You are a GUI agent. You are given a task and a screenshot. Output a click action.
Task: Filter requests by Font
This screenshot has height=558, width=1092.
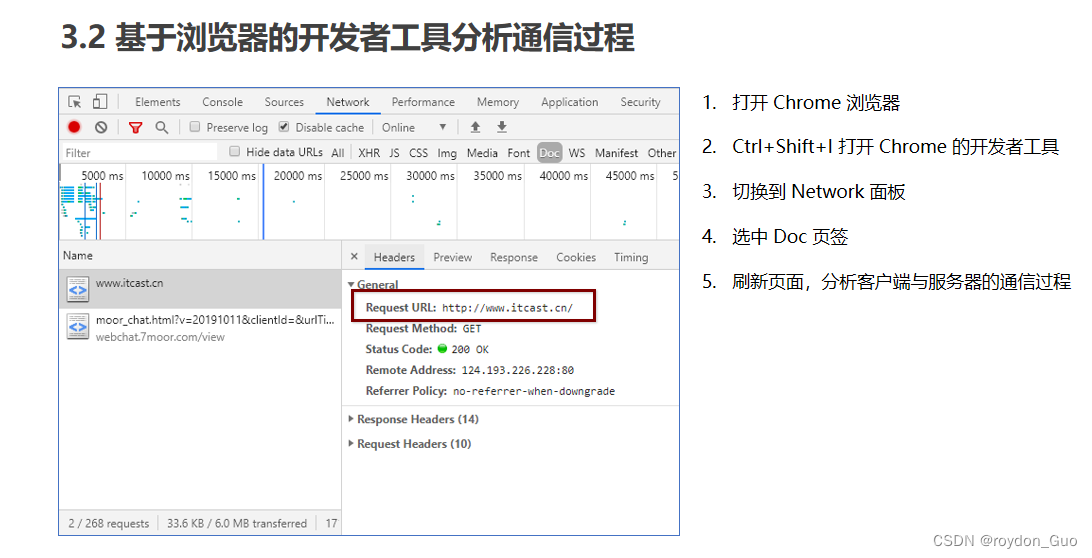519,153
